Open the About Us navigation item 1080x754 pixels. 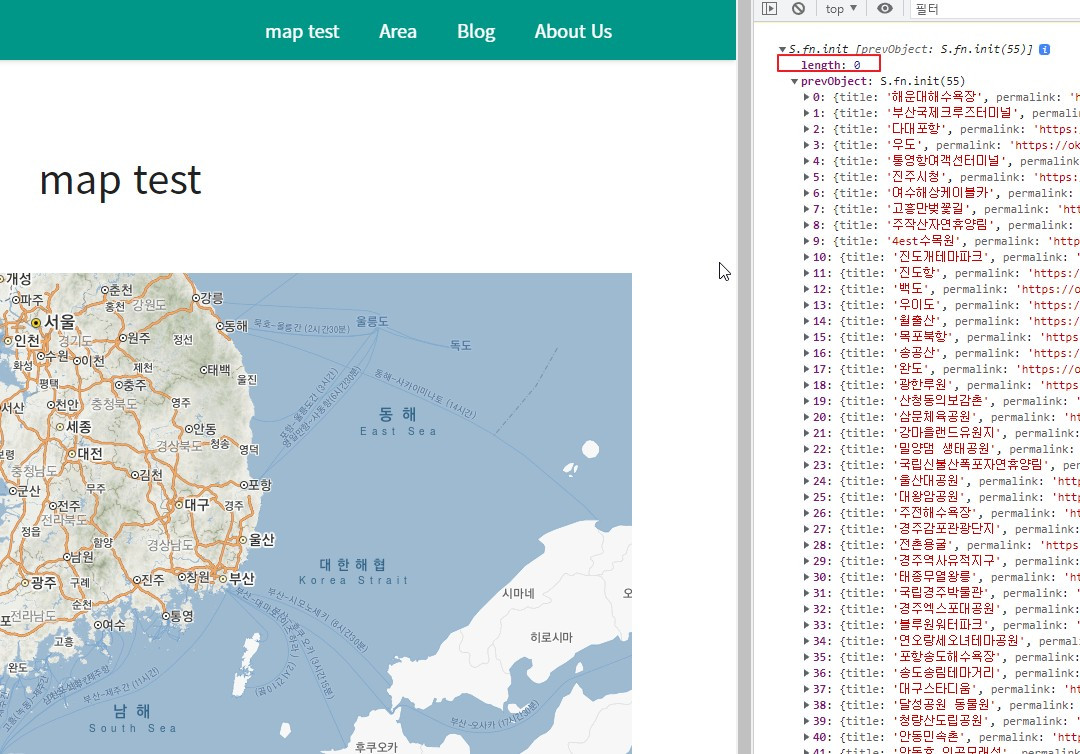click(573, 32)
